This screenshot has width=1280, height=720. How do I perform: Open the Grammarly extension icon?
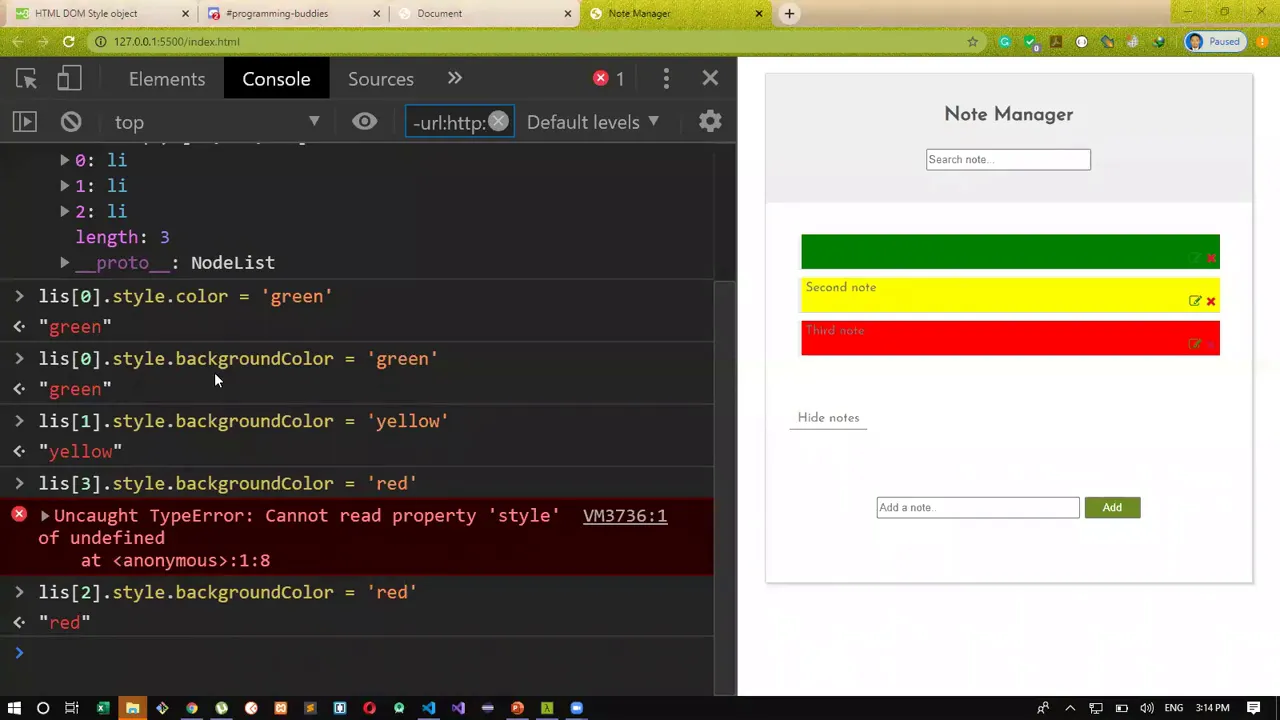click(1004, 42)
